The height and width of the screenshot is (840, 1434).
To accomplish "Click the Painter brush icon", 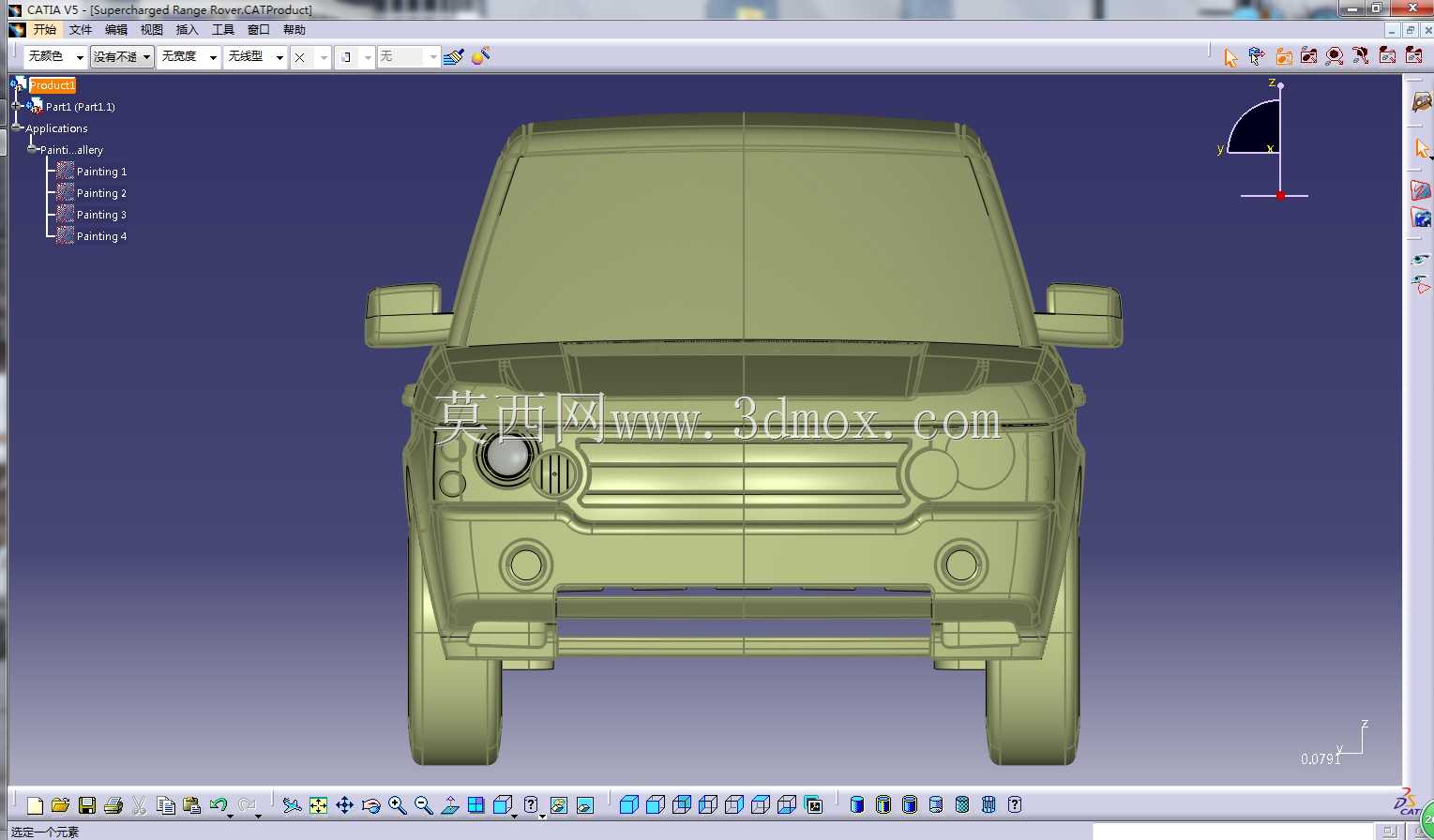I will tap(454, 57).
